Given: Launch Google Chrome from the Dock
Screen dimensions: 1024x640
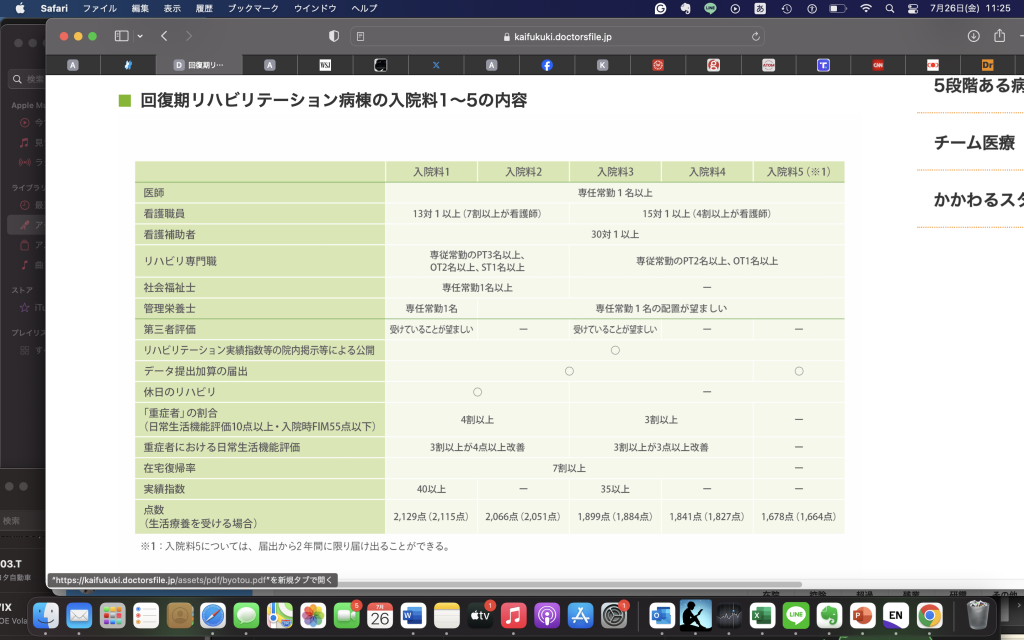Looking at the screenshot, I should click(929, 615).
